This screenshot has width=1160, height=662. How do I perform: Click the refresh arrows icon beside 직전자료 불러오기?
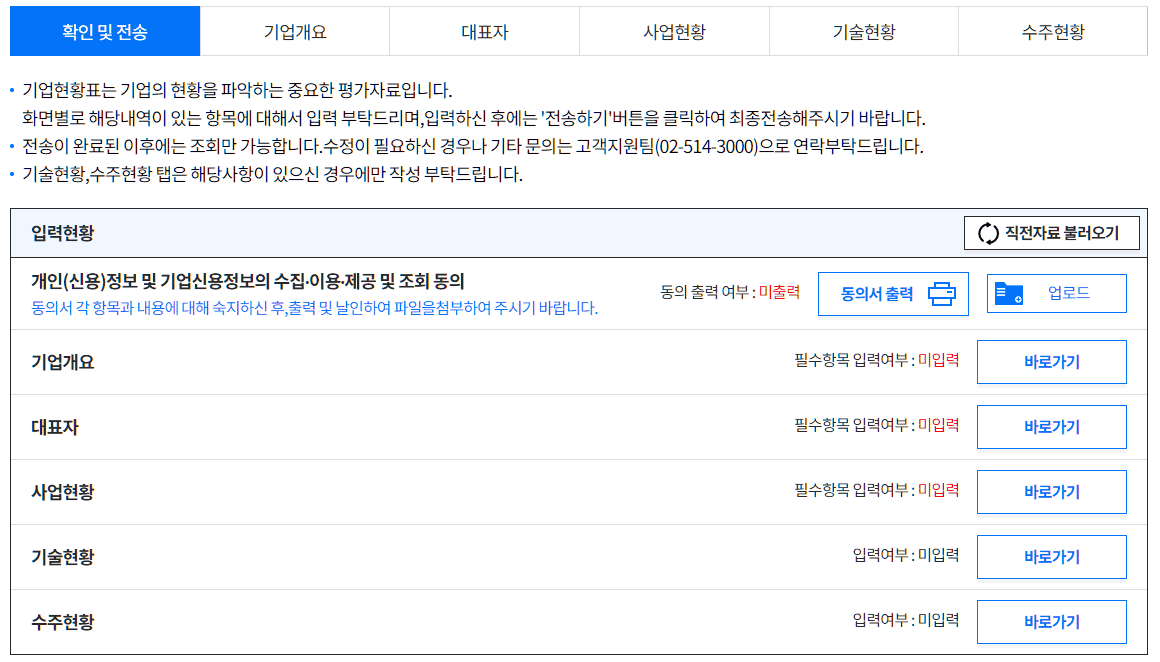(988, 234)
